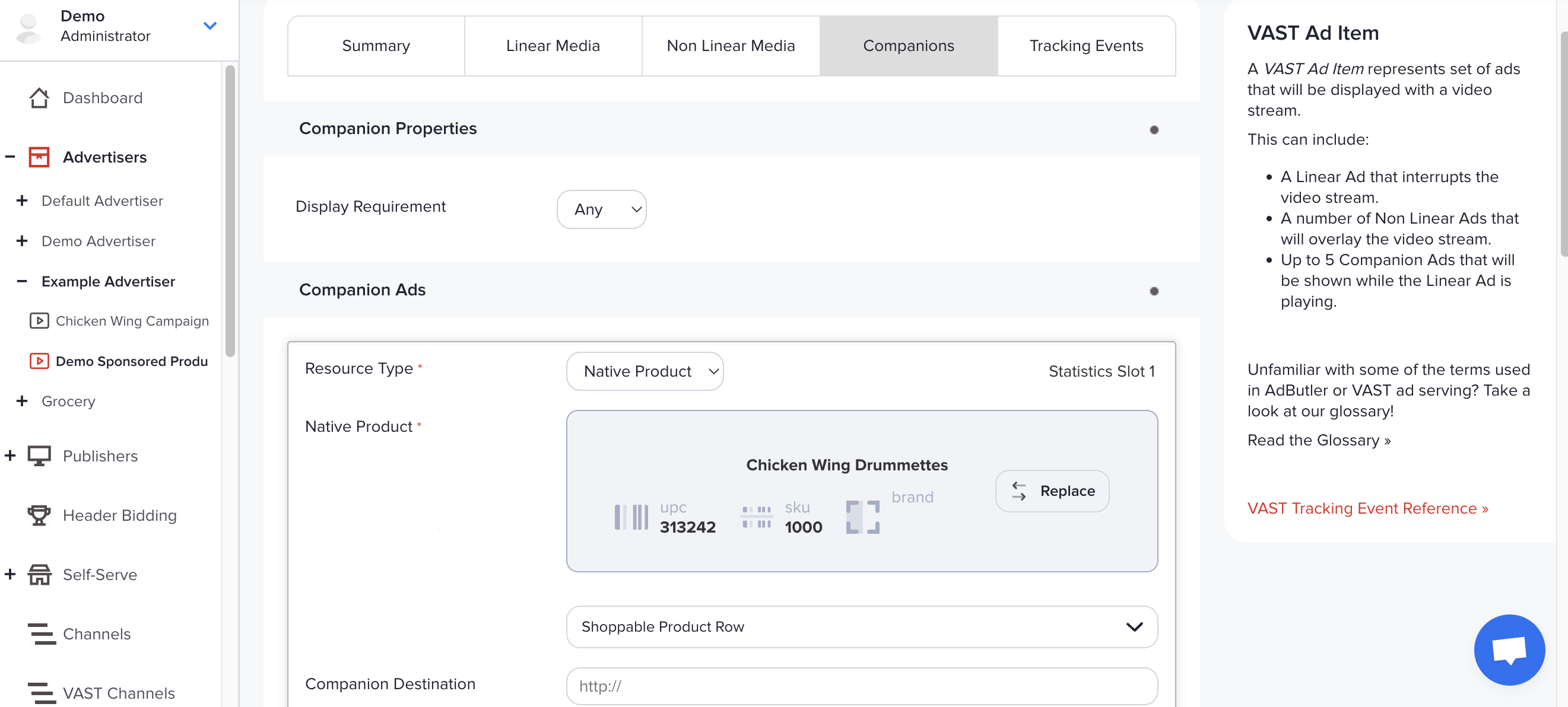Open the Shoppable Product Row dropdown
Image resolution: width=1568 pixels, height=707 pixels.
pos(861,627)
